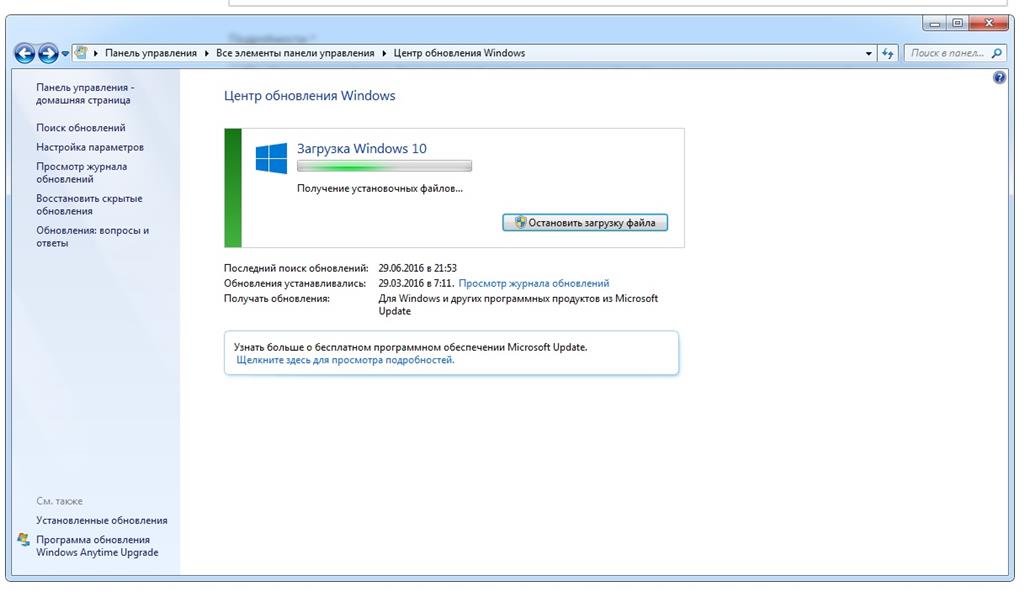Open sidebar link Просмотр журнала обновлений
This screenshot has height=591, width=1024.
coord(82,173)
